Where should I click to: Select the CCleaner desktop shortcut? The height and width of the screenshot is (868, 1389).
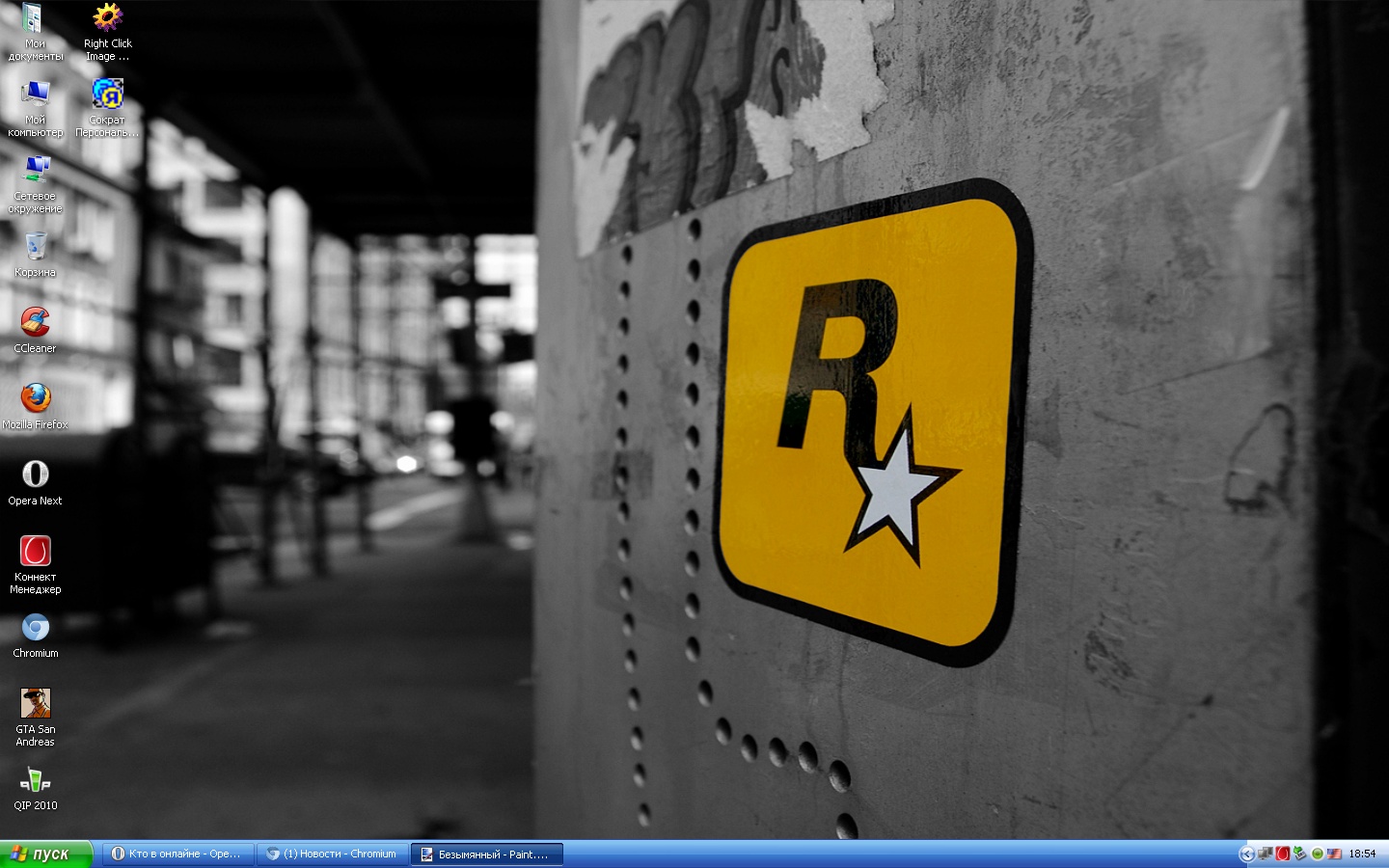35,331
